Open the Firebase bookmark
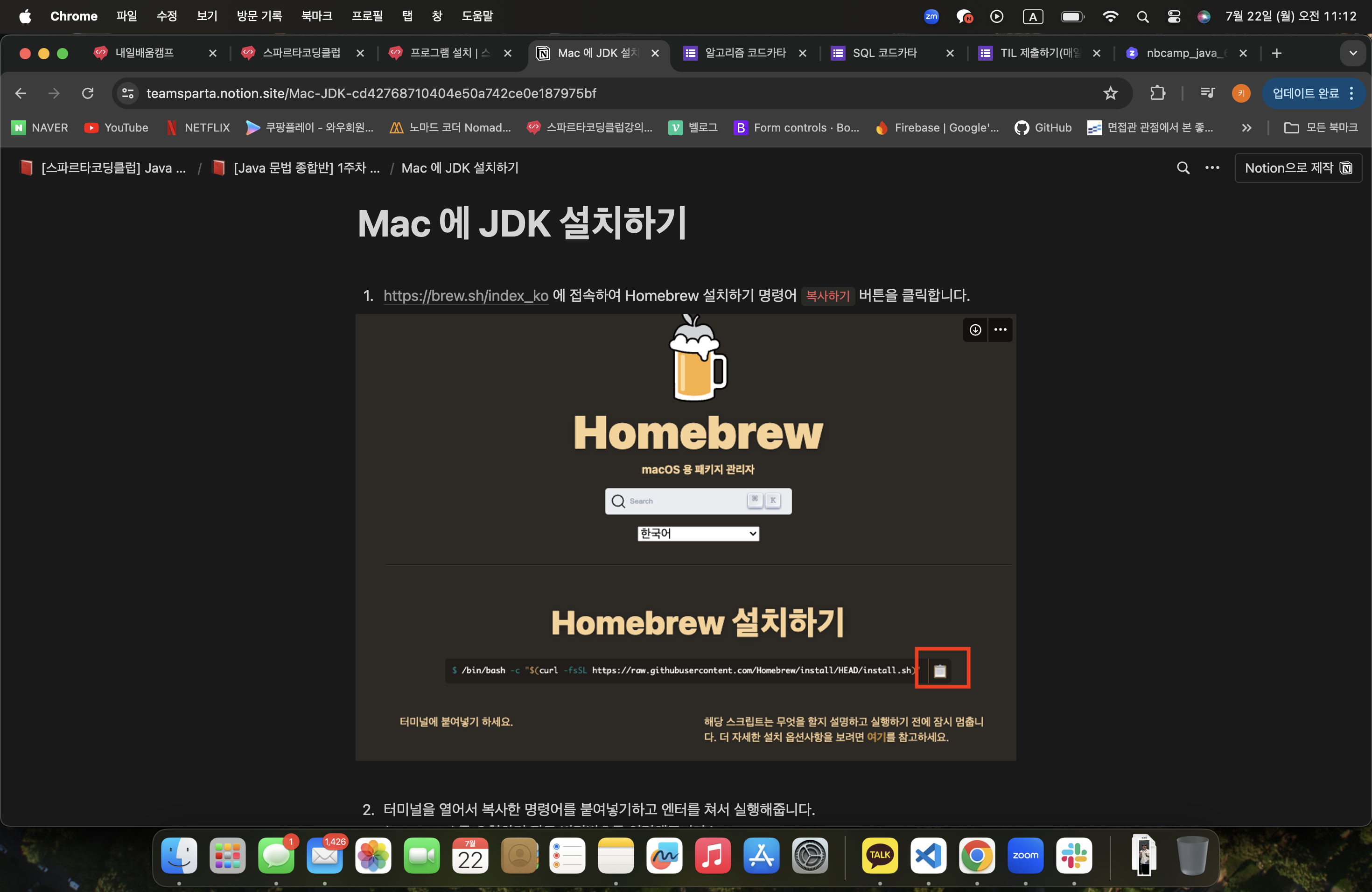 [937, 128]
